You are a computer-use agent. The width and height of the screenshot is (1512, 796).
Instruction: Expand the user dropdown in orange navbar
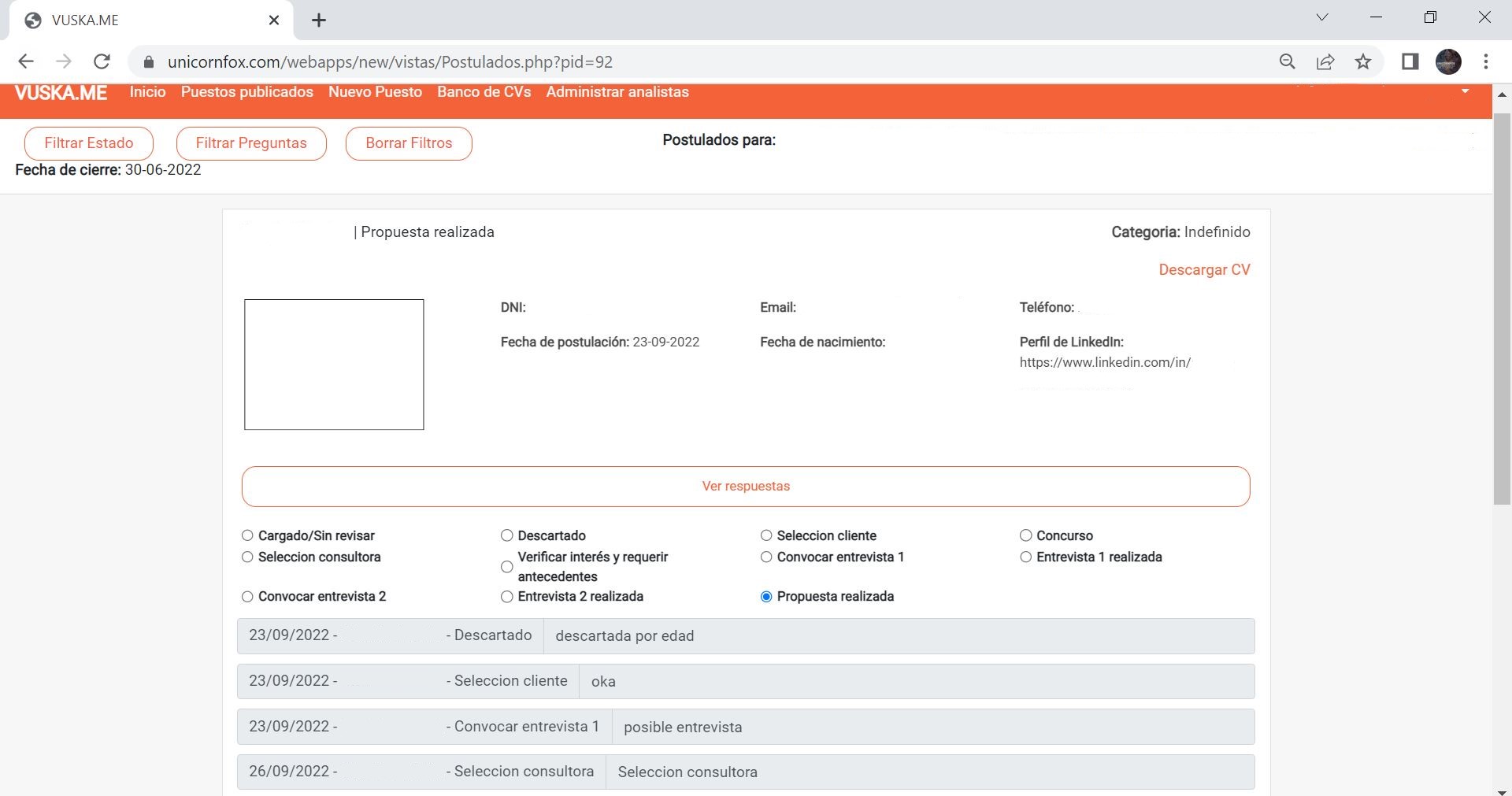coord(1465,91)
